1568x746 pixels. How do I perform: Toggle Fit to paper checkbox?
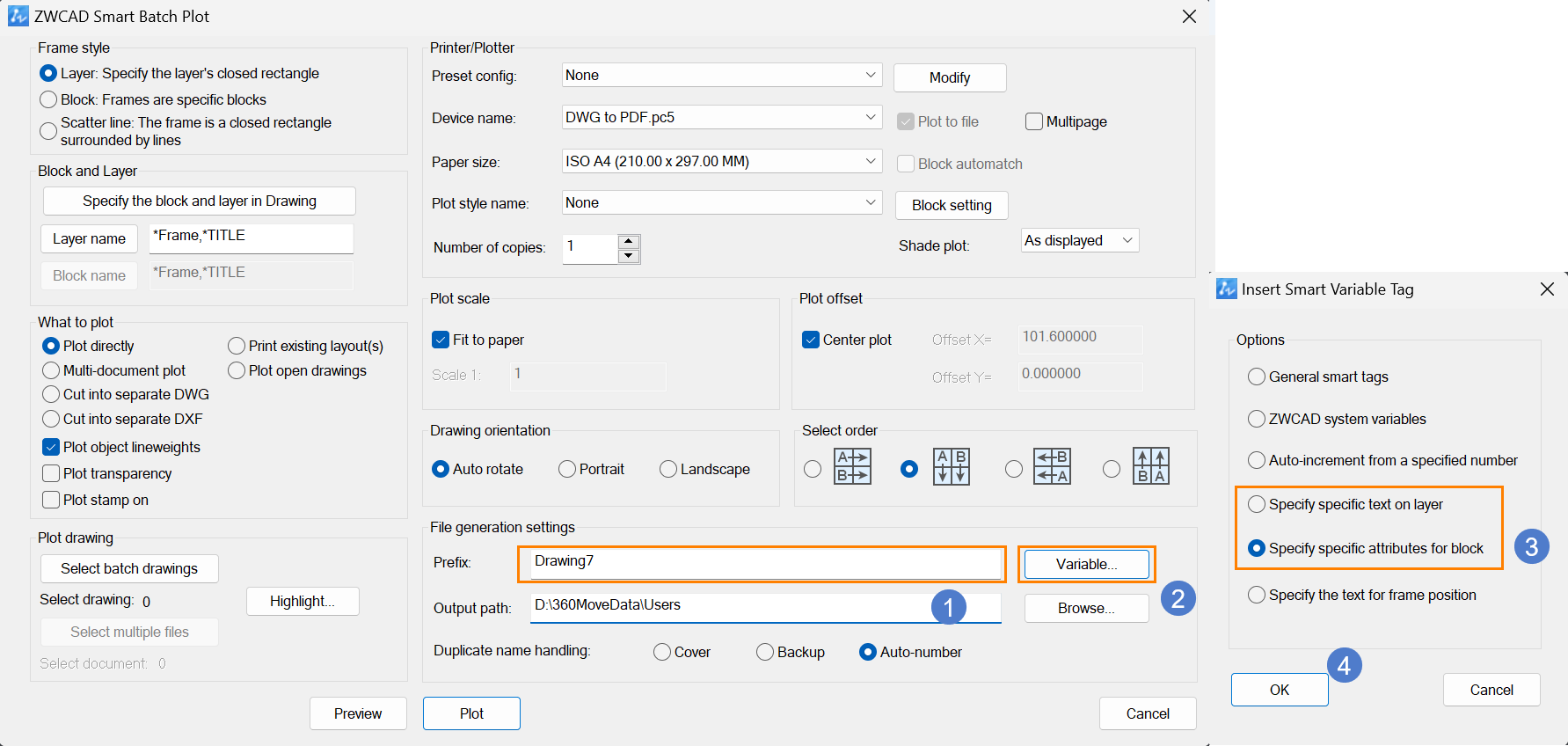pos(441,340)
